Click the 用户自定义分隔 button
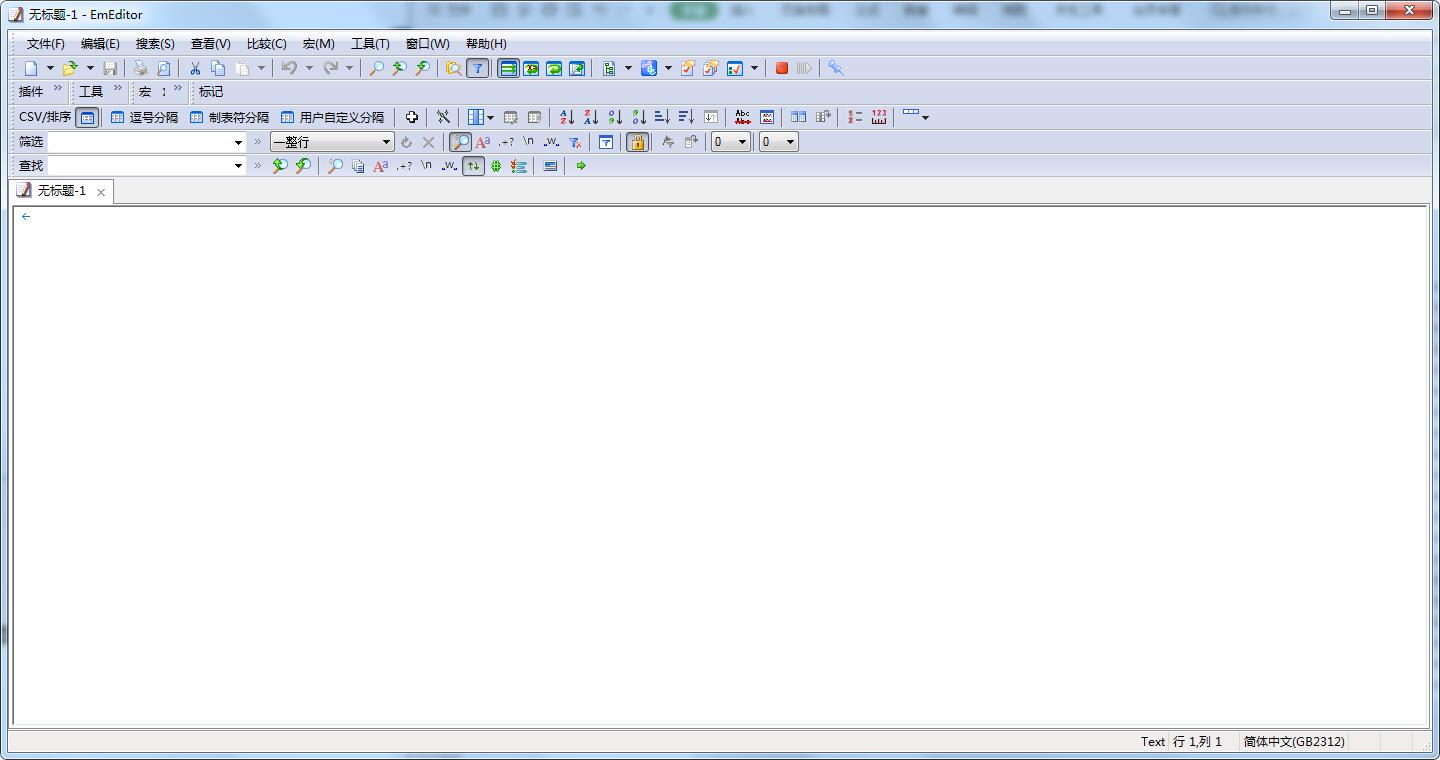The width and height of the screenshot is (1440, 760). pyautogui.click(x=332, y=117)
